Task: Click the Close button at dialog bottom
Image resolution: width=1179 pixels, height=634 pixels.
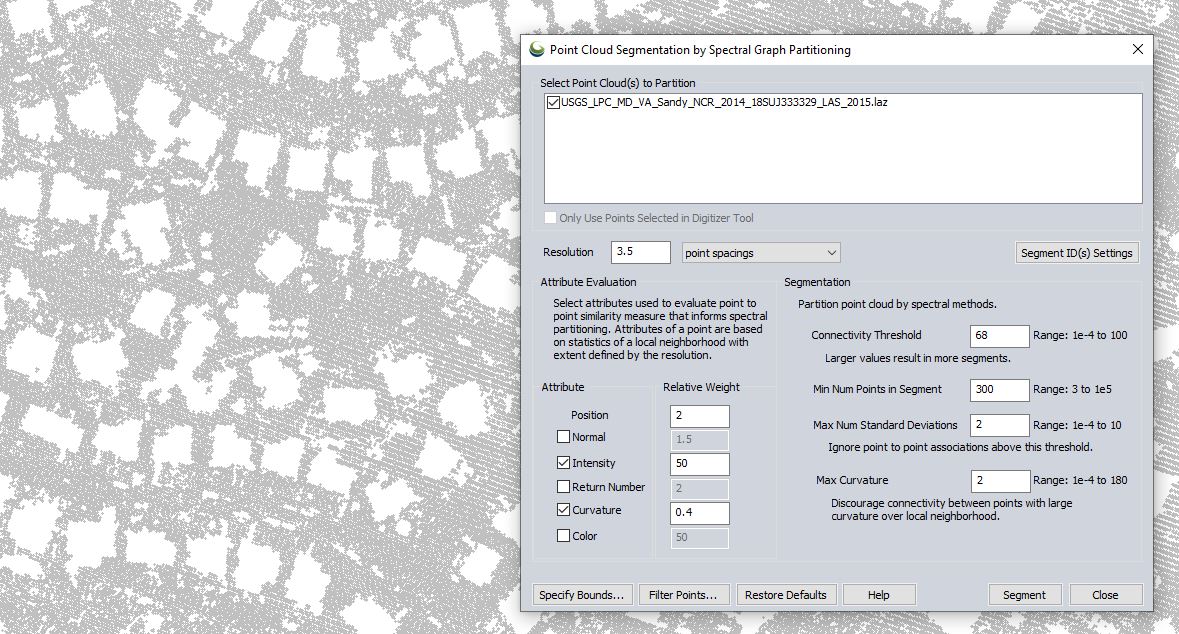Action: 1105,594
